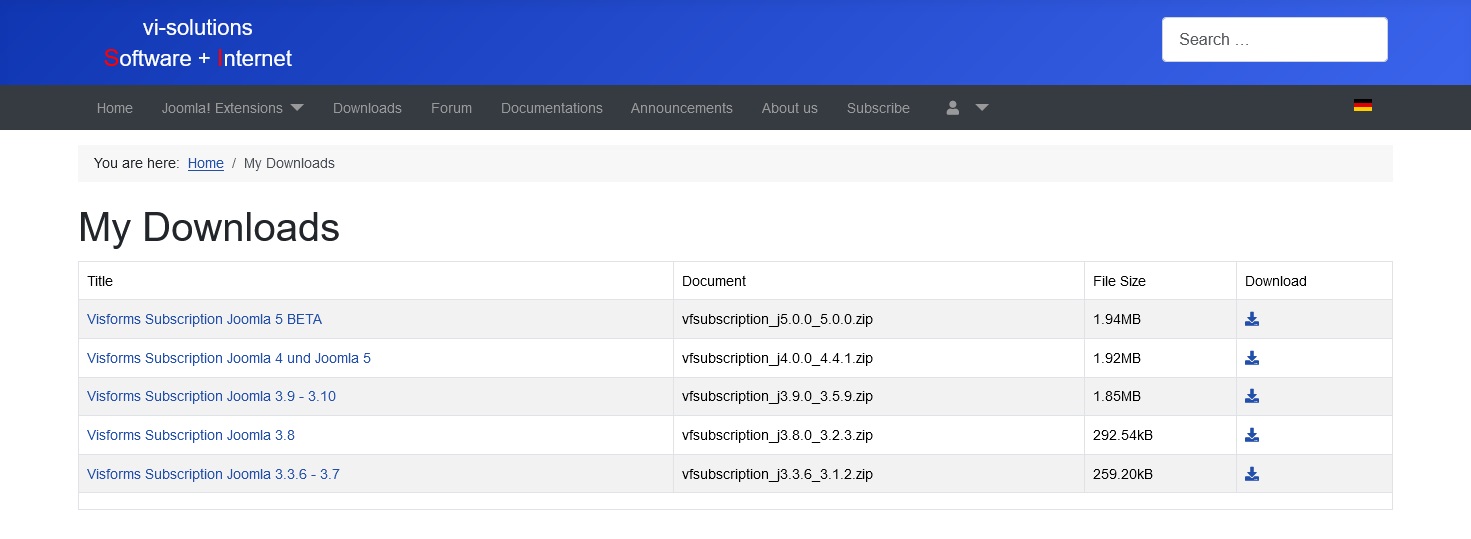Screen dimensions: 1471x539
Task: Click the vfsubscription_j4.0.0_4.4.1.zip document cell
Action: click(x=878, y=358)
